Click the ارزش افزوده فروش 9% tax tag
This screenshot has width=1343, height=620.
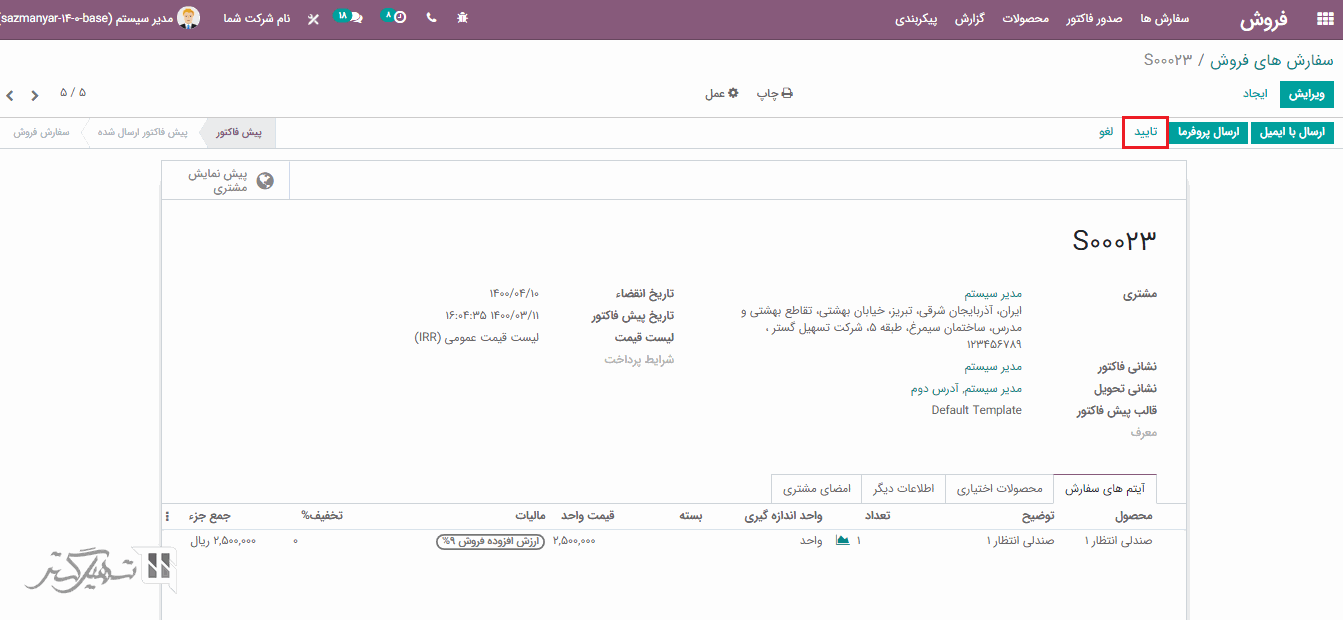pyautogui.click(x=490, y=541)
